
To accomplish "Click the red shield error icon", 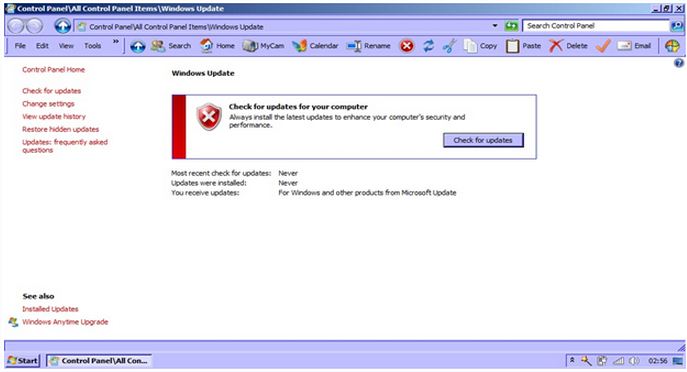I will (209, 117).
